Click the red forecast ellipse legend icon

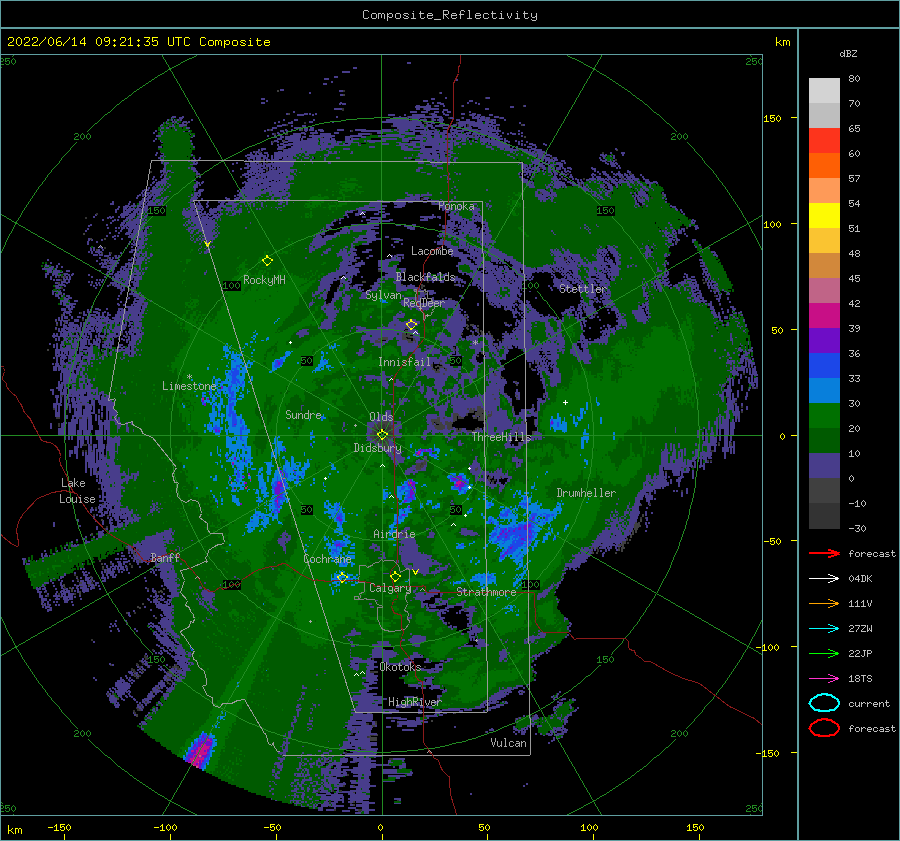click(x=824, y=728)
